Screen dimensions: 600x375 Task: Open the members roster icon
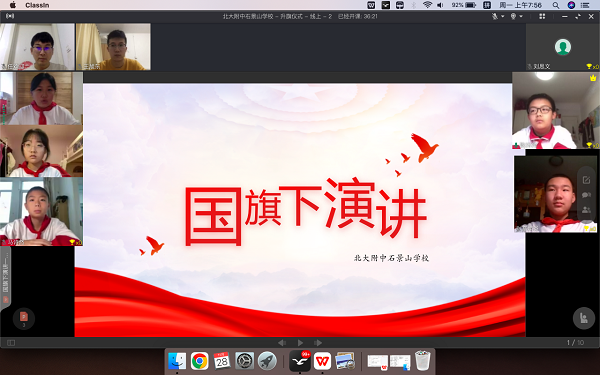(586, 210)
